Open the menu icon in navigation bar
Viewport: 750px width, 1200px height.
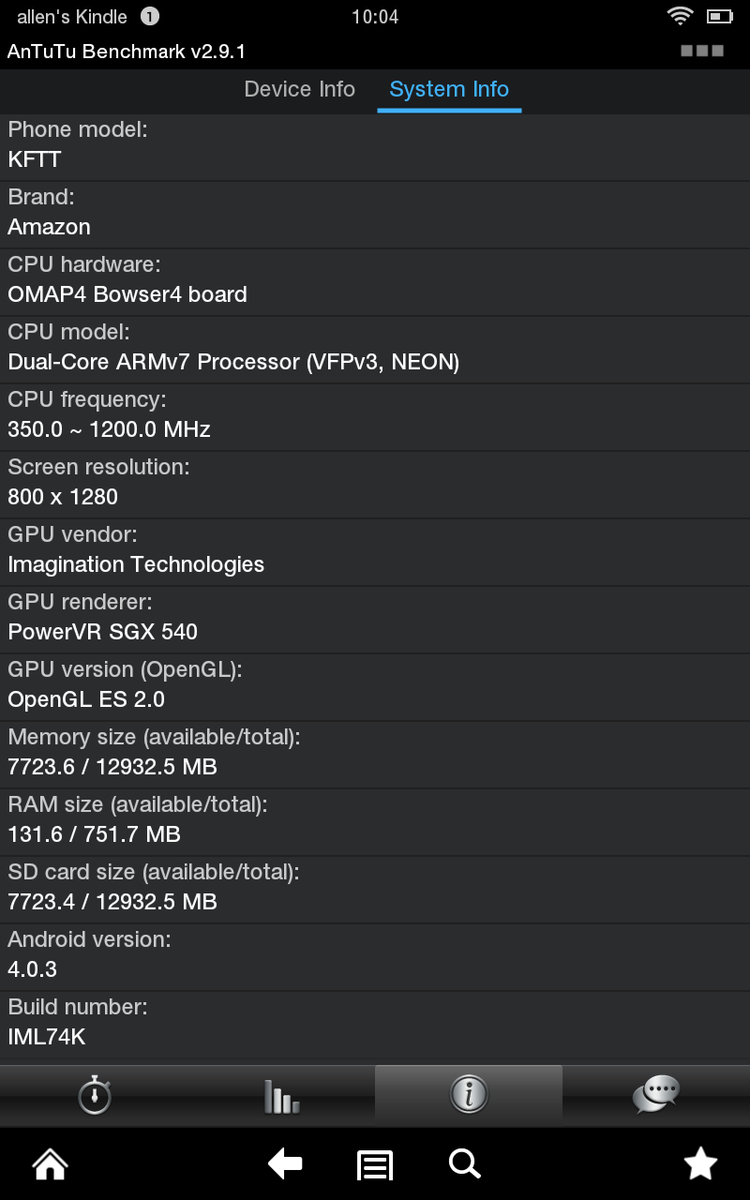(375, 1164)
